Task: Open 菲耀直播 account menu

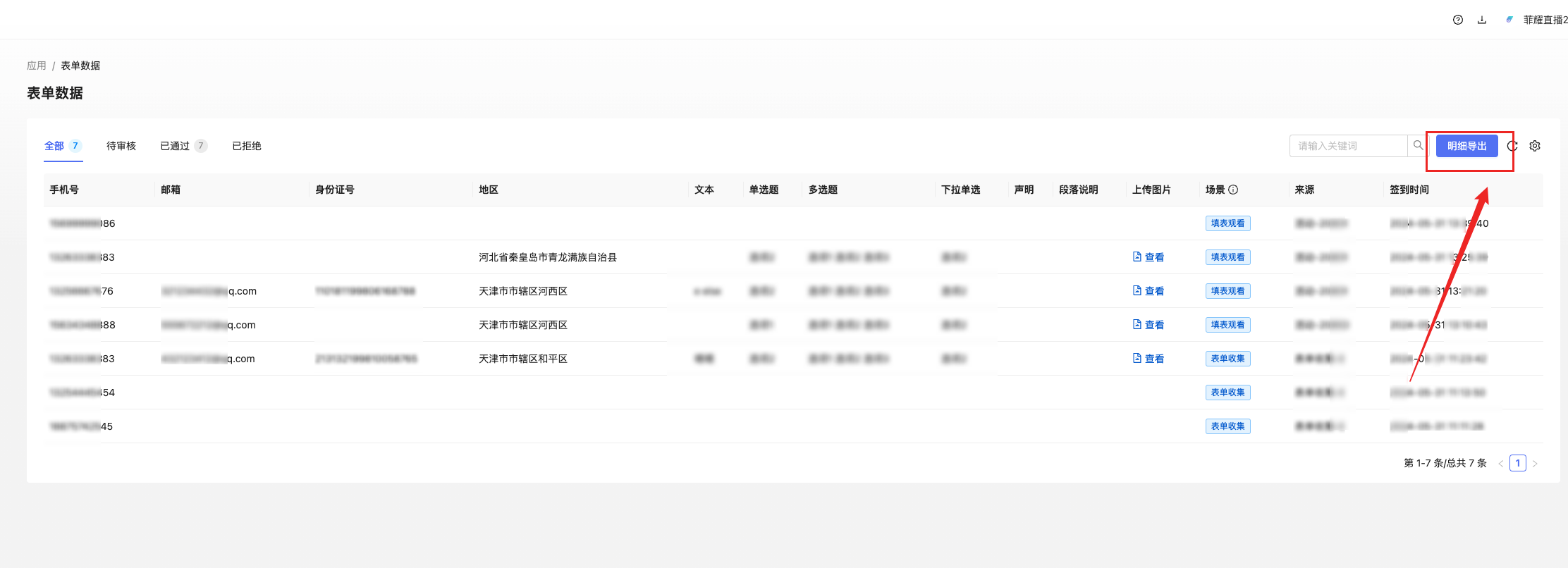Action: pos(1544,20)
